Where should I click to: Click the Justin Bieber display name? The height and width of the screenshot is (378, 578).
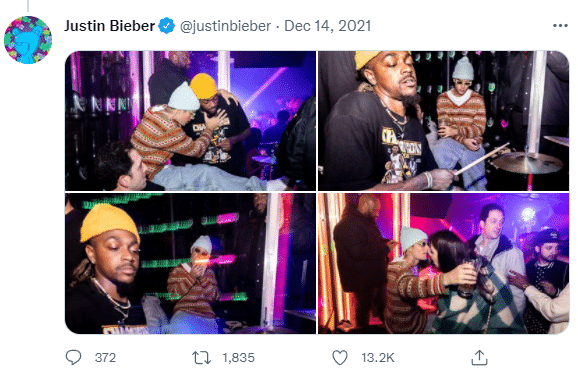click(109, 26)
